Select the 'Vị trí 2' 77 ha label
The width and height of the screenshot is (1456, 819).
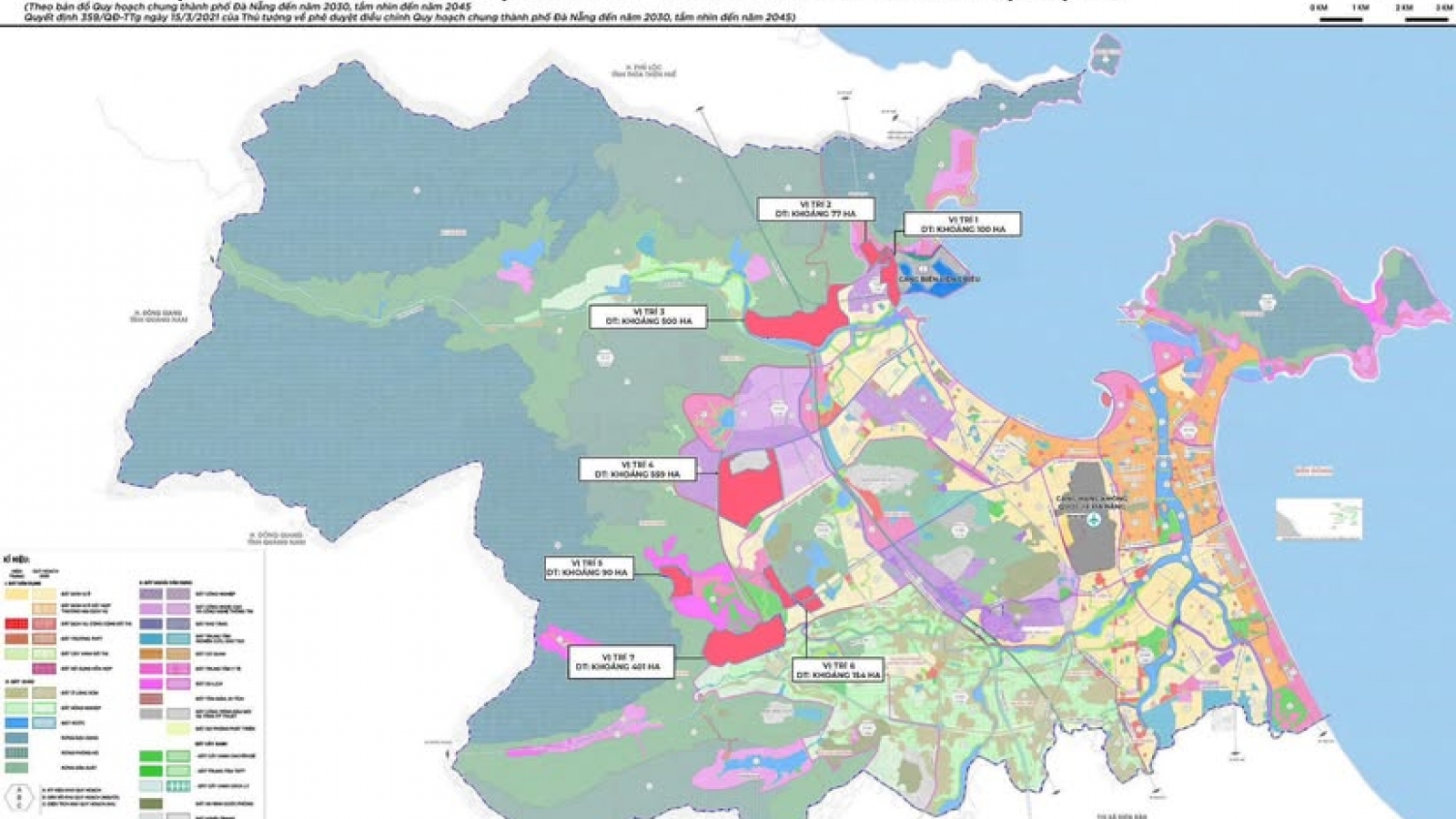point(815,209)
